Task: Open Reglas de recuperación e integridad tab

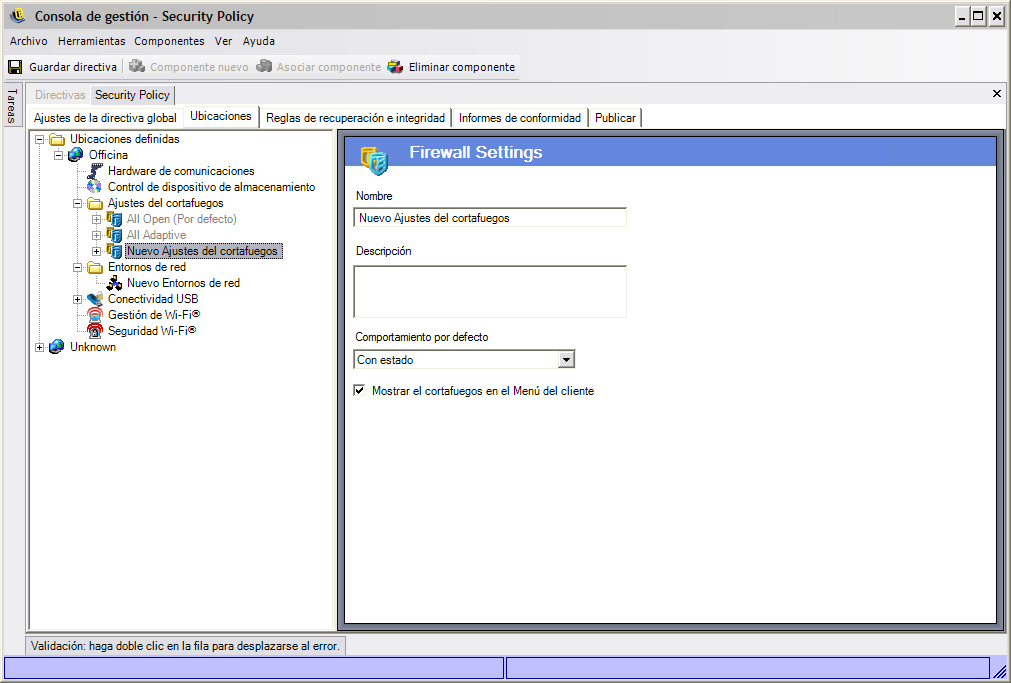Action: coord(355,118)
